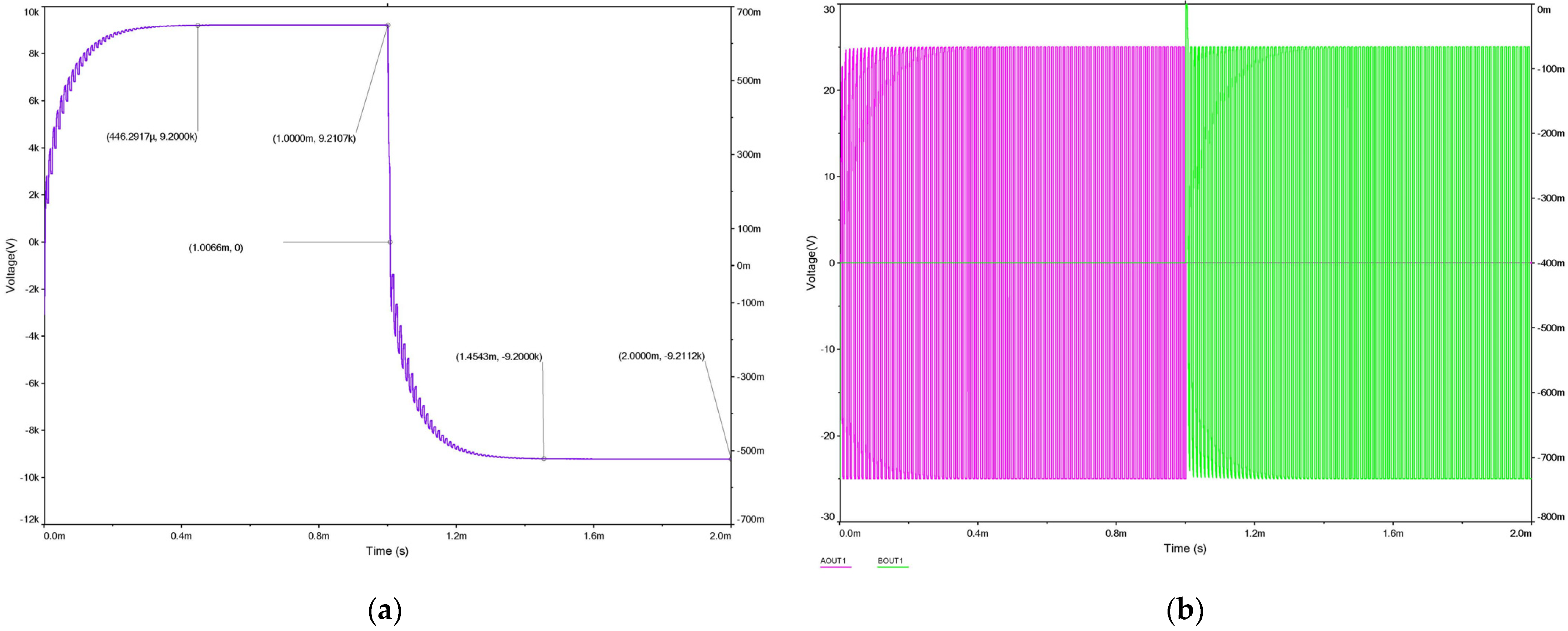
Task: Click the annotation label (1.4543m, -9.2000k)
Action: (x=498, y=357)
